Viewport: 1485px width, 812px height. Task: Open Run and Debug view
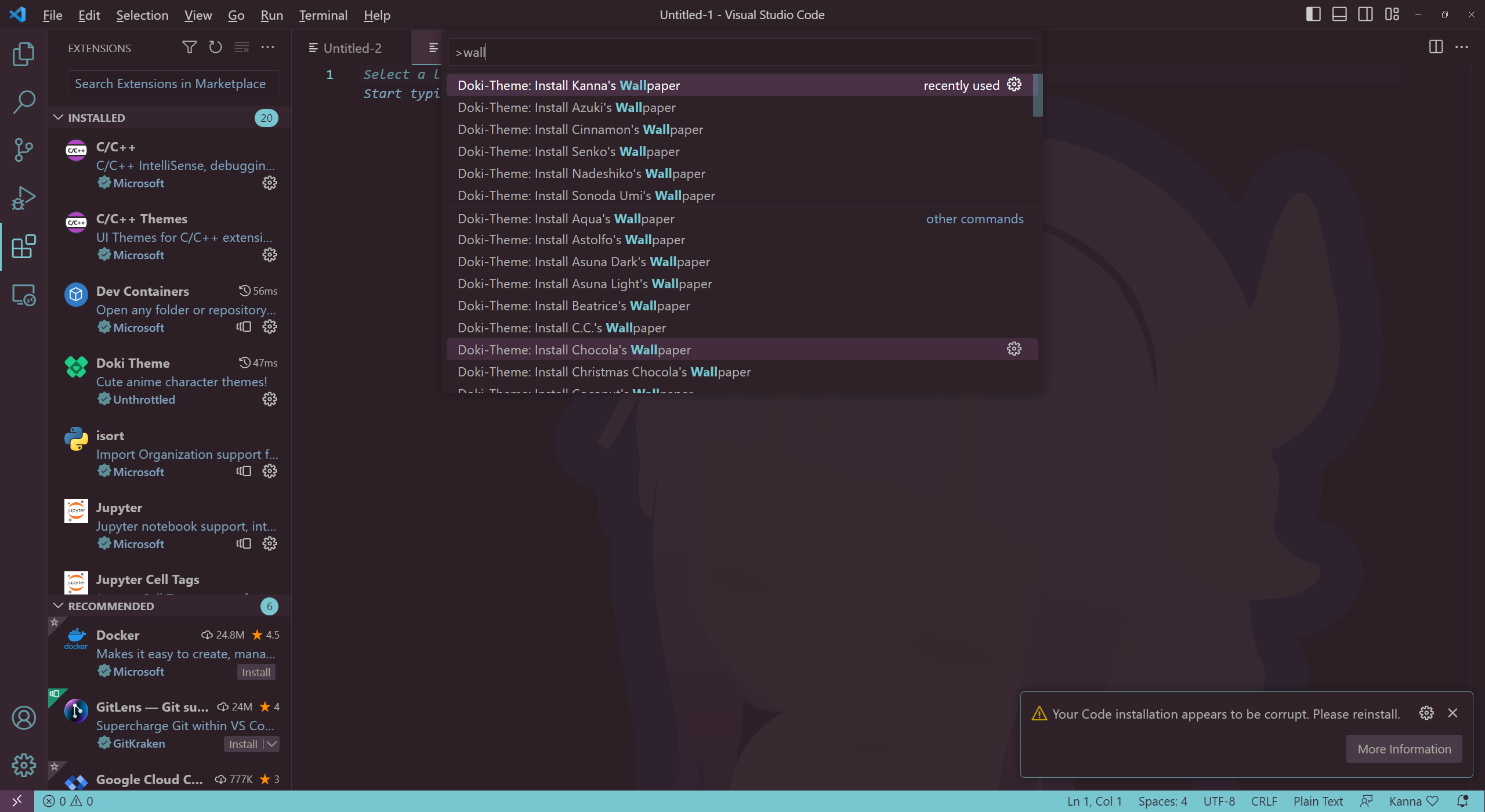tap(23, 198)
